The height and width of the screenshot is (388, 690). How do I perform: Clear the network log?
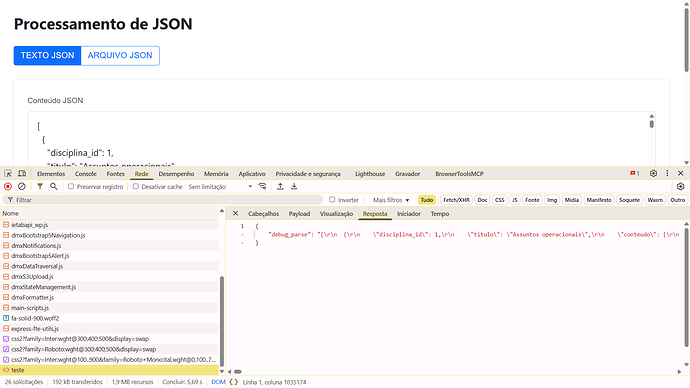[22, 187]
